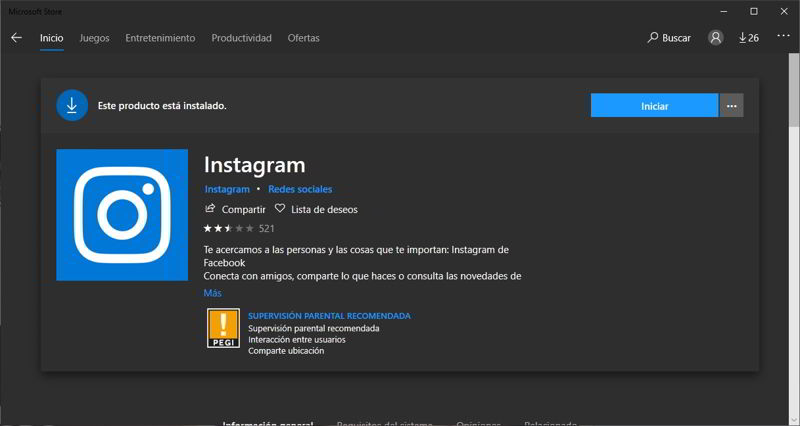The height and width of the screenshot is (426, 800).
Task: Select the Inicio tab
Action: [51, 38]
